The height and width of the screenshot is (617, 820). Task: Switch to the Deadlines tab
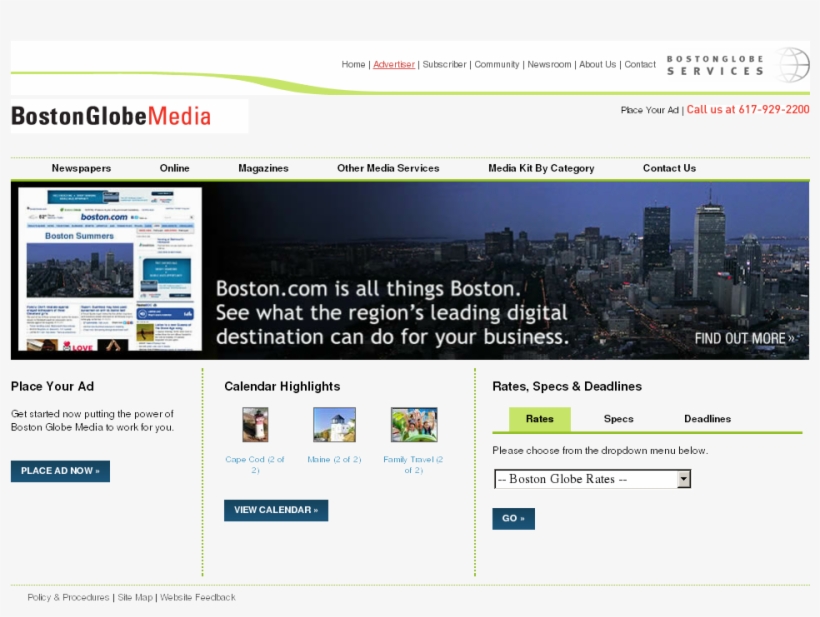point(707,419)
